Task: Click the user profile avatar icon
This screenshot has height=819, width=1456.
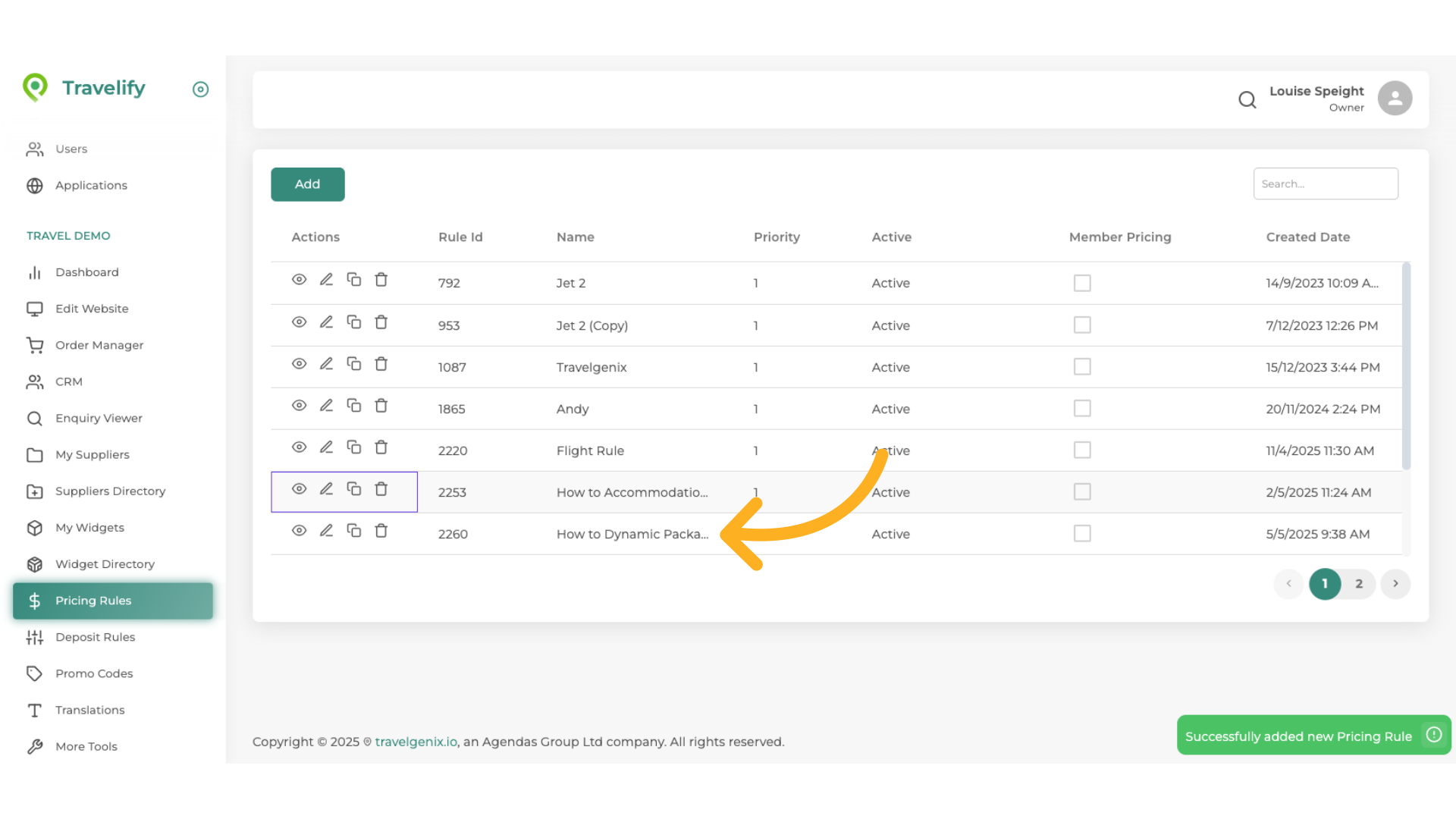Action: [x=1395, y=98]
